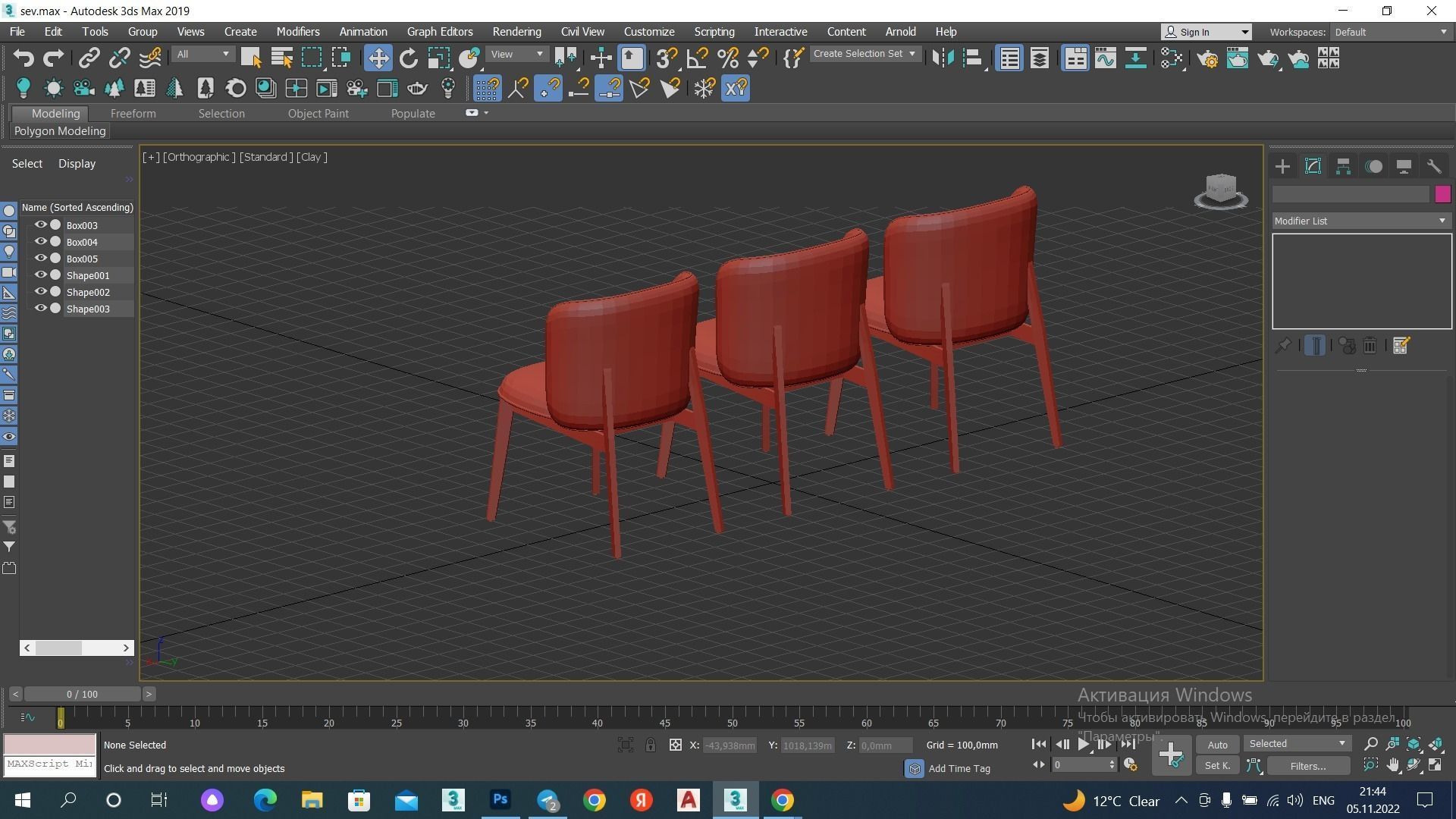Click the Add Time Tag label
1456x819 pixels.
click(959, 768)
